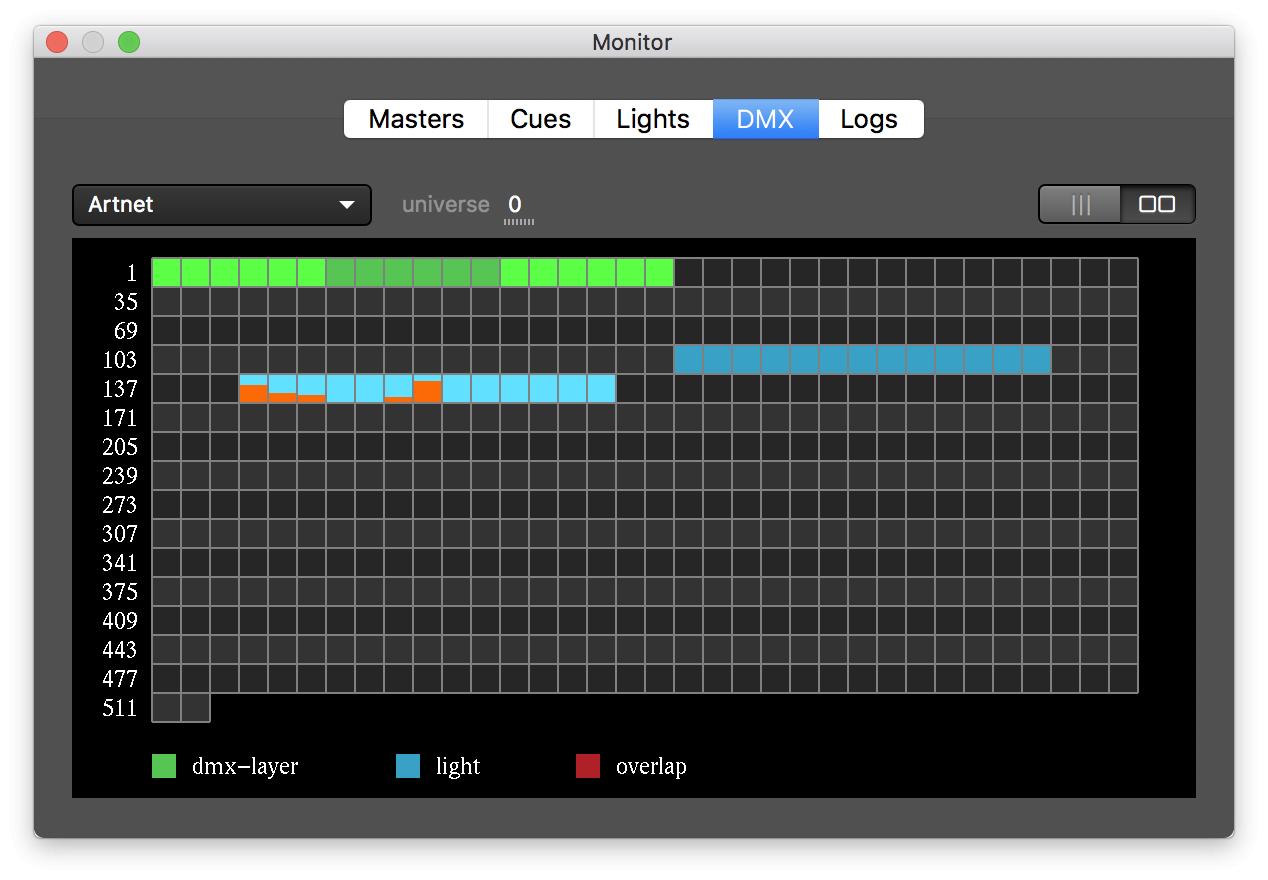Image resolution: width=1268 pixels, height=880 pixels.
Task: Select the last green cell in row 1
Action: 659,272
